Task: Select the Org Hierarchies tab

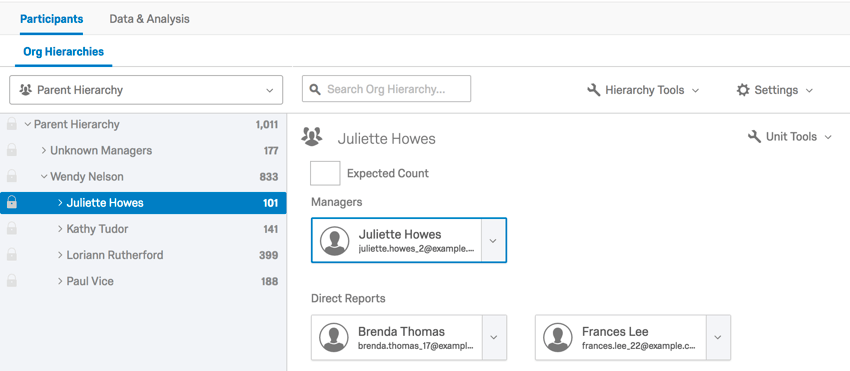Action: coord(63,52)
